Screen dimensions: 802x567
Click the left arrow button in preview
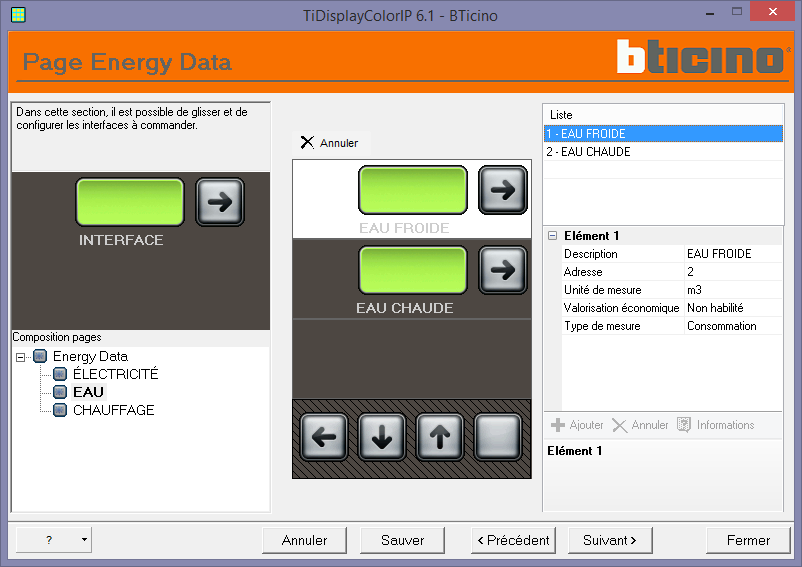pos(324,437)
